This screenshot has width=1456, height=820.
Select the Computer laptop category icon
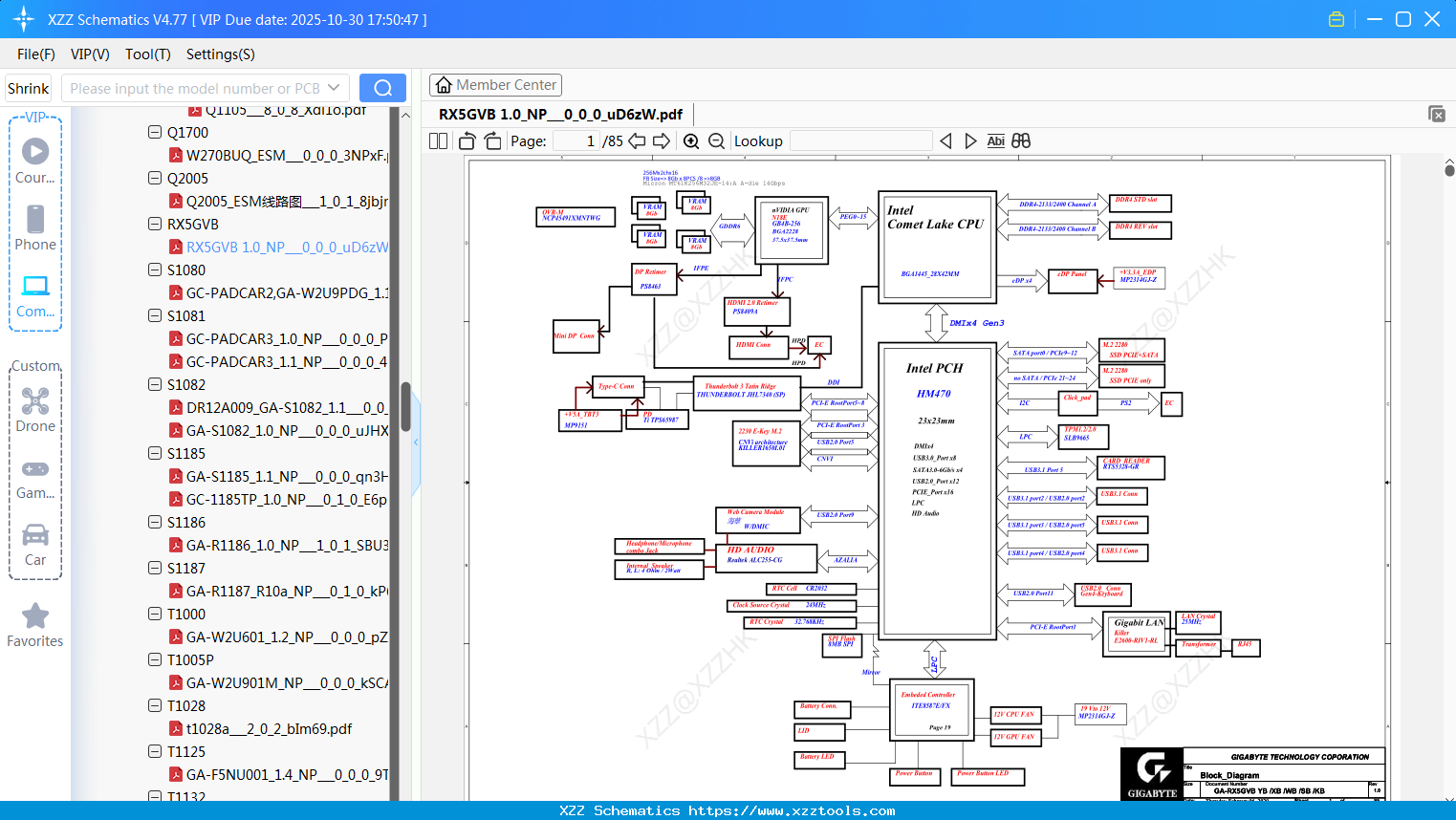pos(35,286)
